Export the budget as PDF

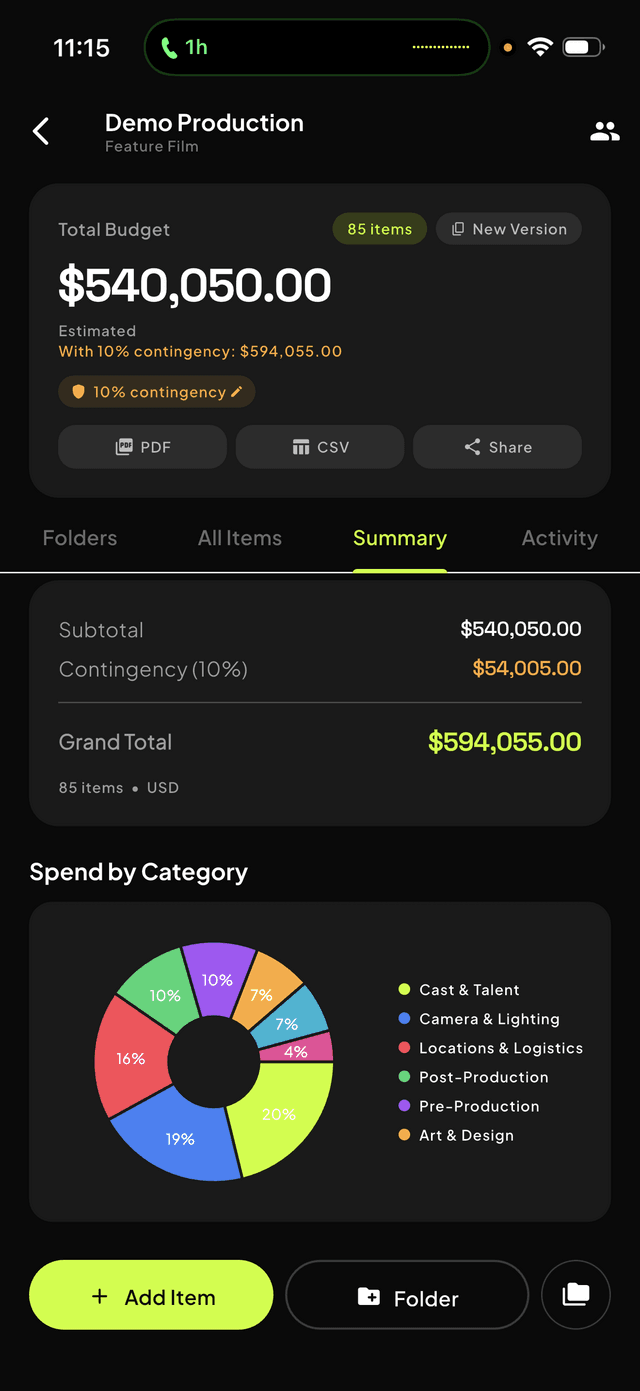(142, 447)
